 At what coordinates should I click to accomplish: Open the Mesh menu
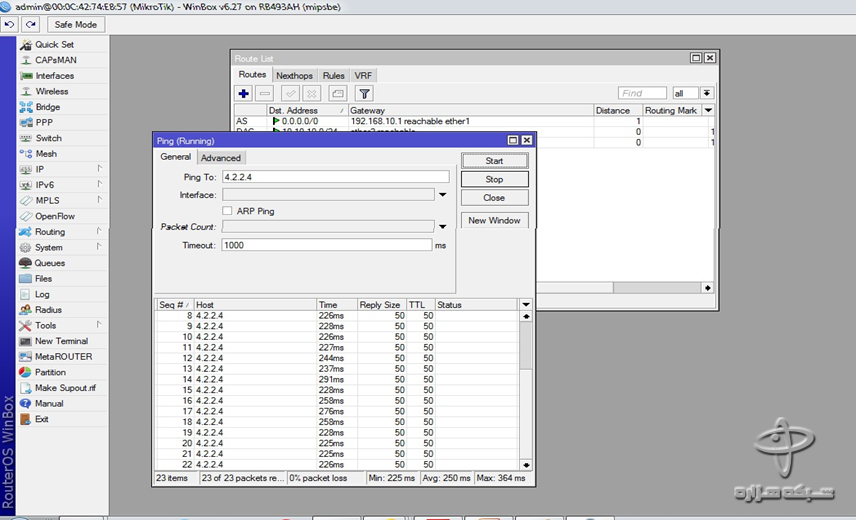point(46,154)
